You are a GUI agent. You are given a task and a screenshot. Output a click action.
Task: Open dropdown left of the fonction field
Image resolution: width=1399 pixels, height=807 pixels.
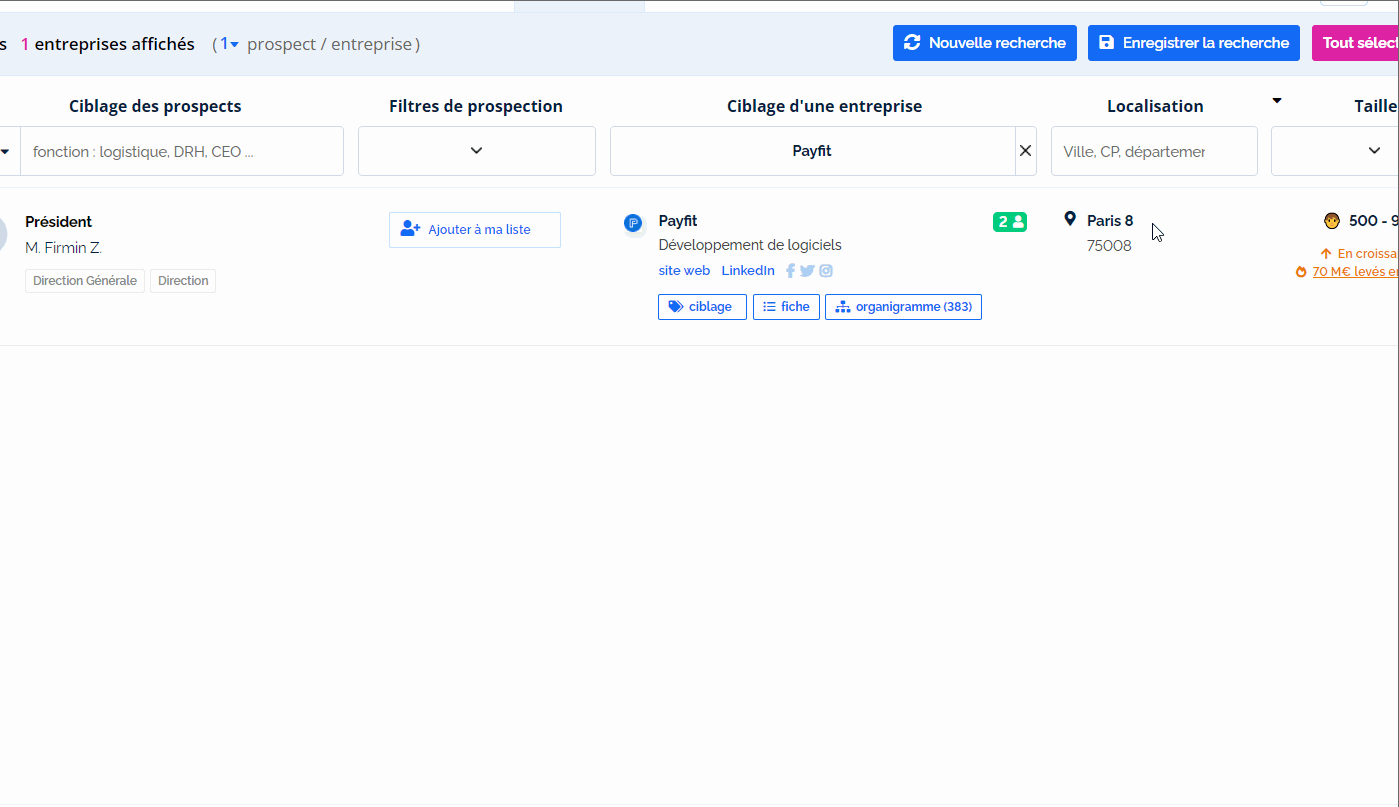(x=8, y=151)
